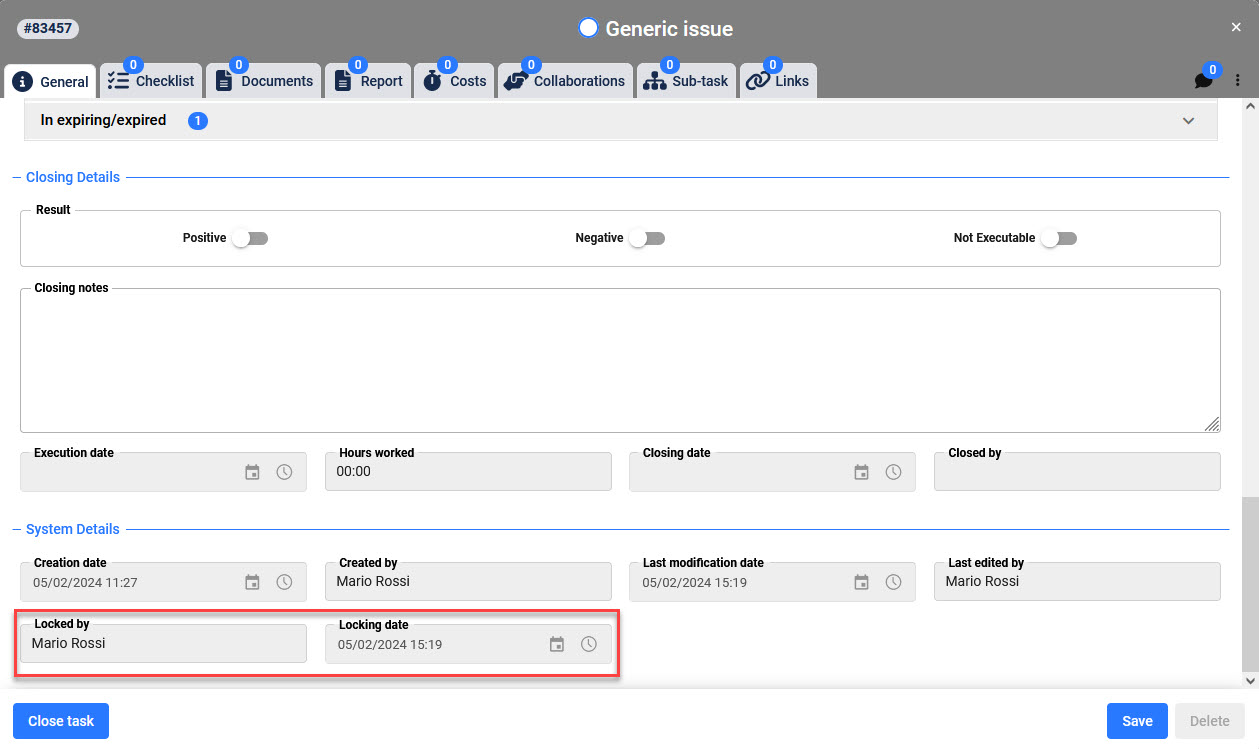1259x749 pixels.
Task: Toggle the Positive result switch
Action: (249, 239)
